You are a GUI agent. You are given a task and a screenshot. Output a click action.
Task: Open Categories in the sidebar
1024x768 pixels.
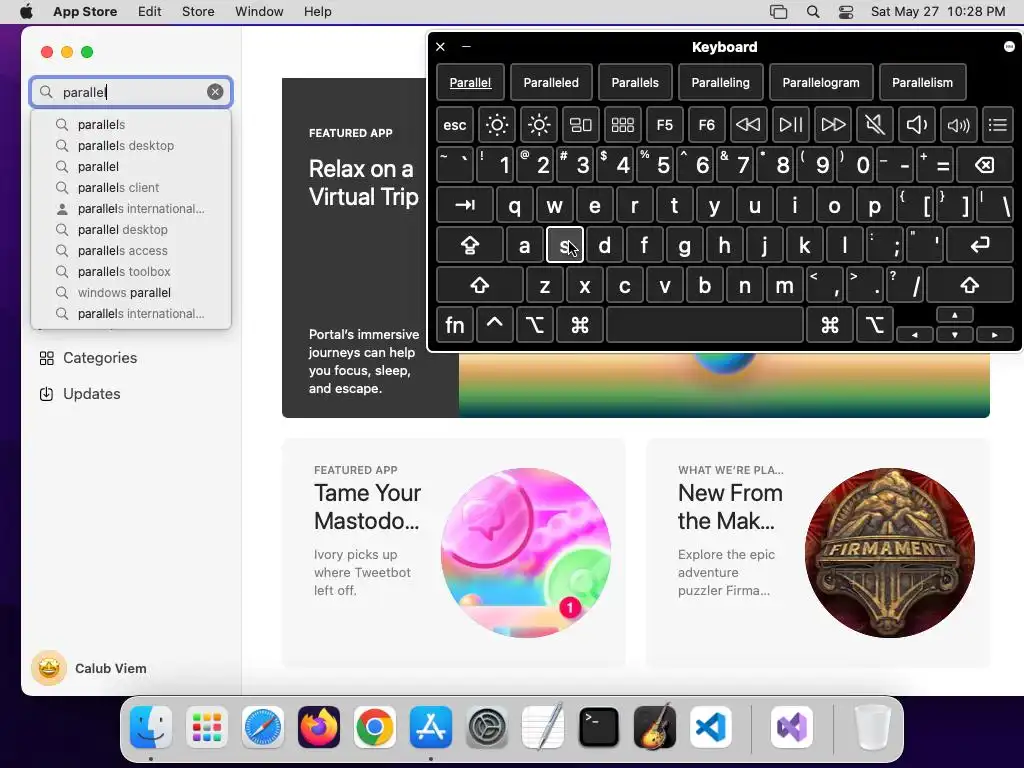click(88, 358)
